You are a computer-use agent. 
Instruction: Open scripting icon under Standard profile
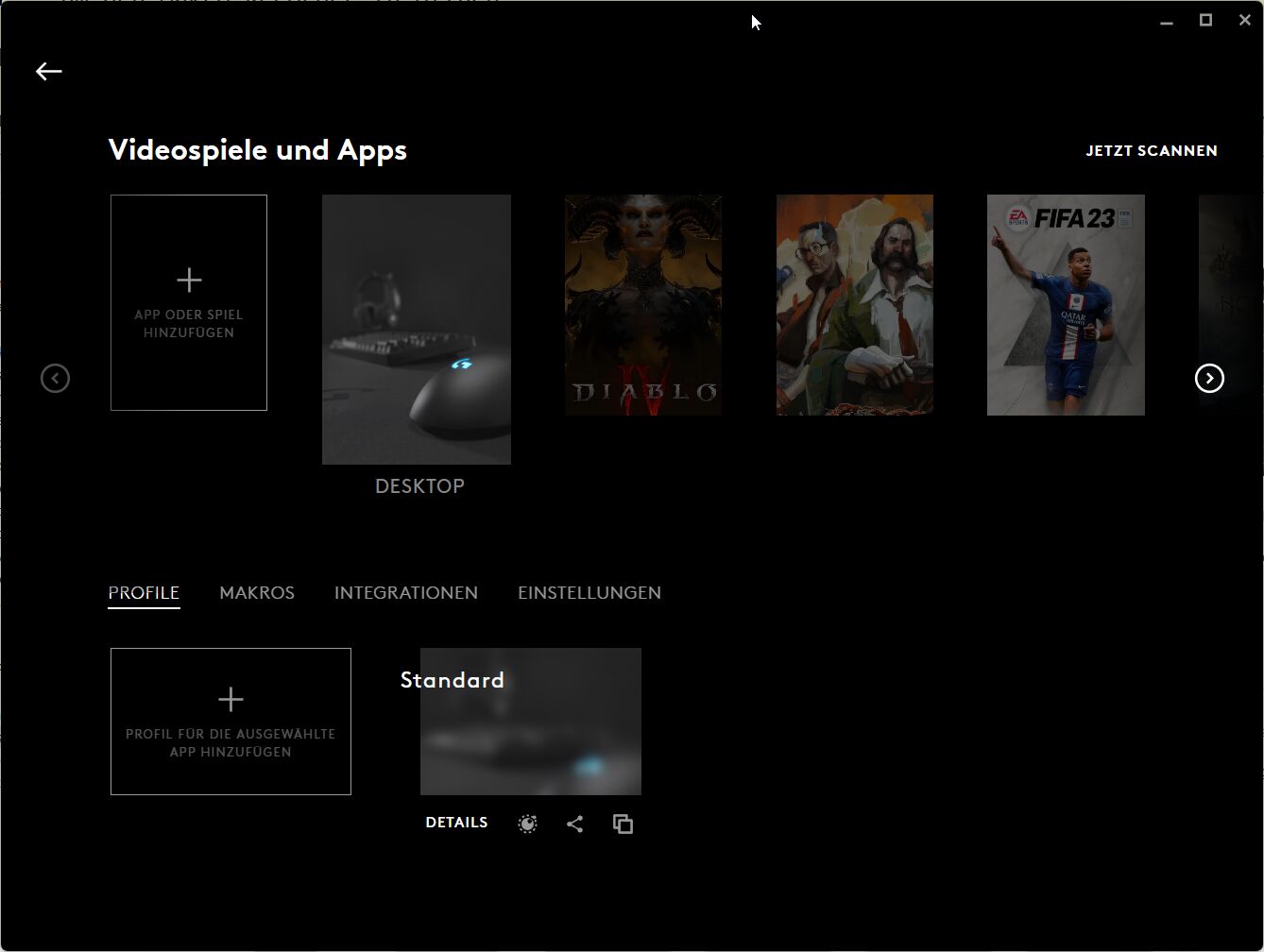pos(527,824)
